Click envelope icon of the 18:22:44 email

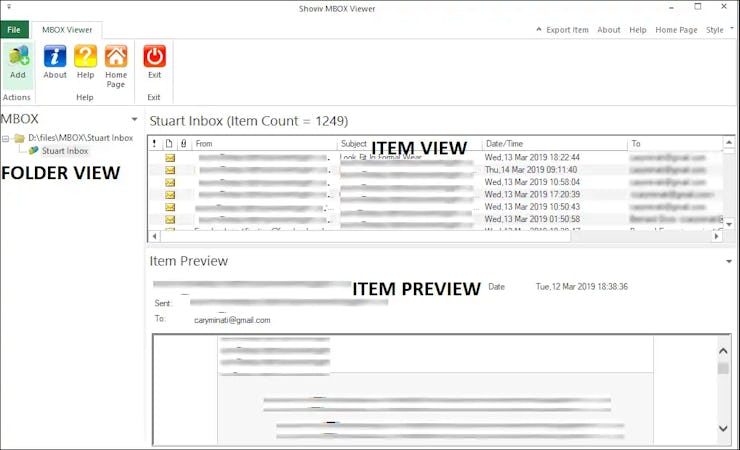(170, 158)
